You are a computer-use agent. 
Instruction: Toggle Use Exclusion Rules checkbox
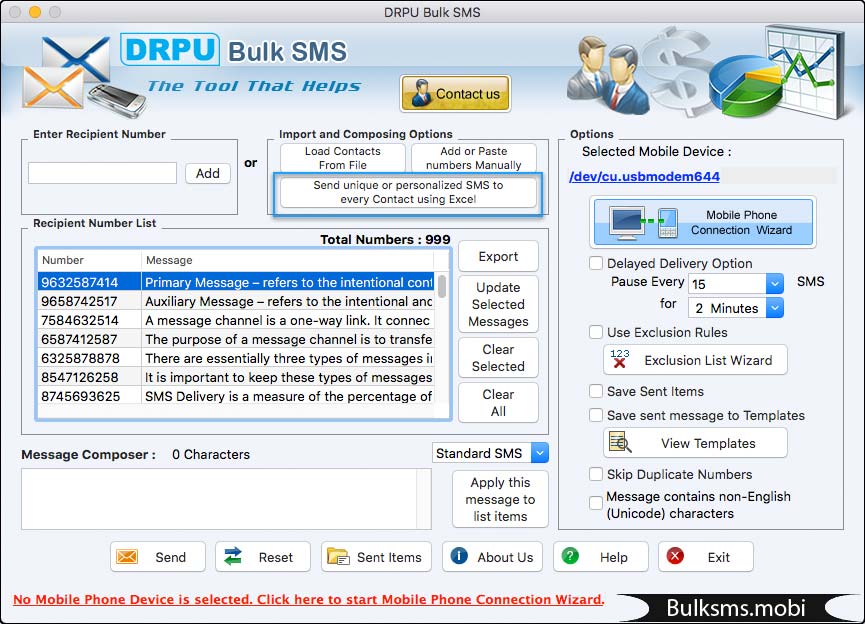(596, 332)
